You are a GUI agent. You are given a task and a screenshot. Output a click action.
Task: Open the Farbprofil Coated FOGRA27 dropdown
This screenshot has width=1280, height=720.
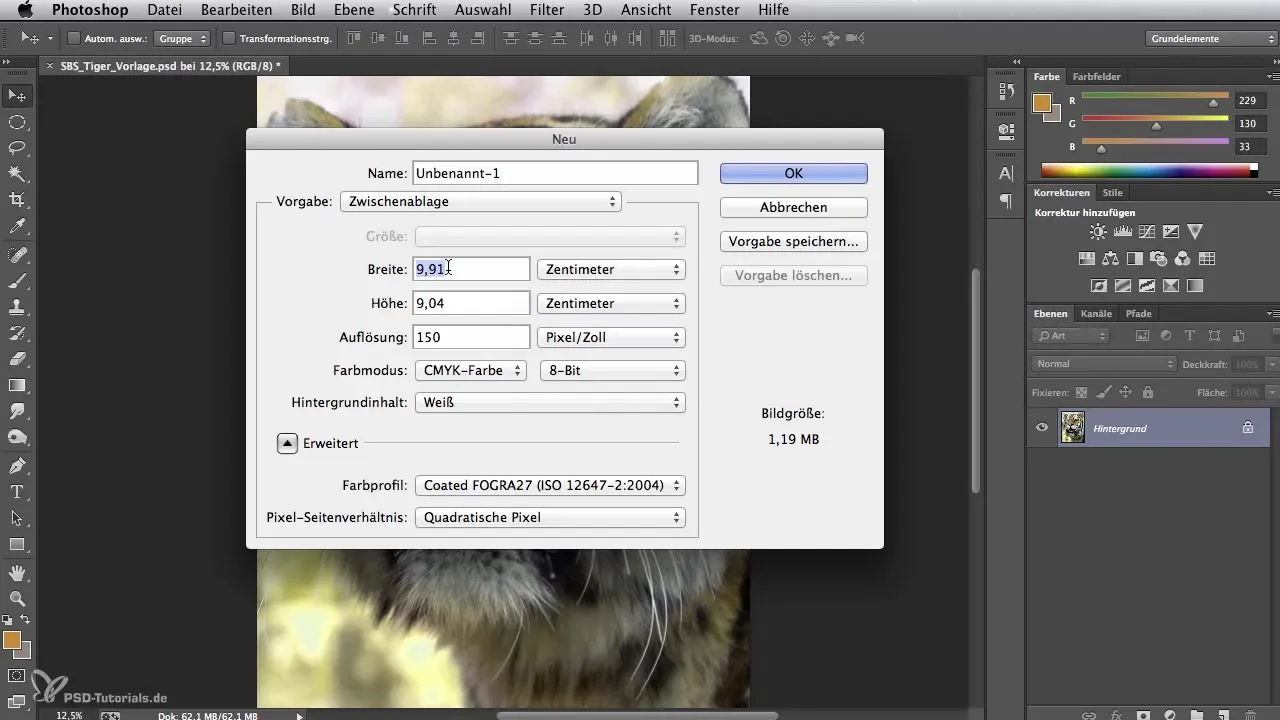pos(550,485)
